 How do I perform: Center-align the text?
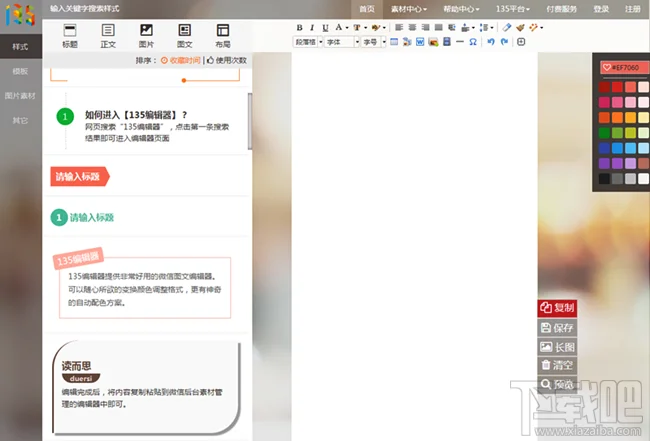(x=412, y=27)
